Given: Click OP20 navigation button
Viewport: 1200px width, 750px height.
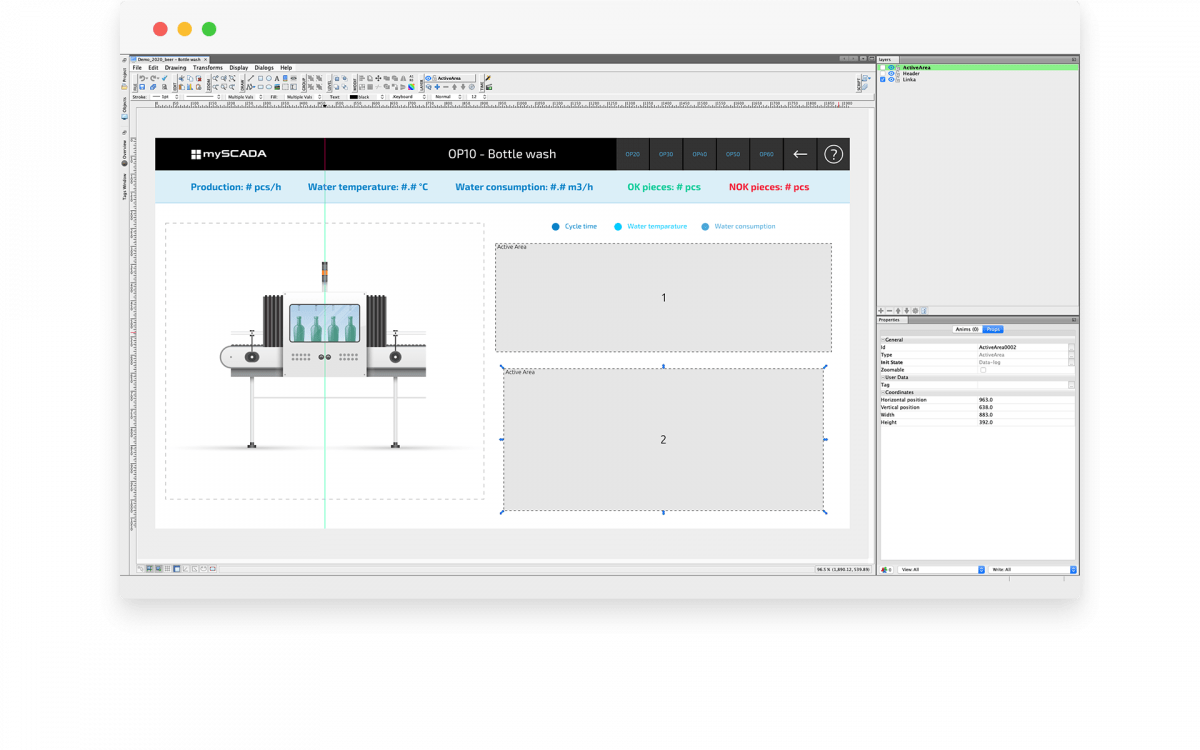Looking at the screenshot, I should click(633, 154).
